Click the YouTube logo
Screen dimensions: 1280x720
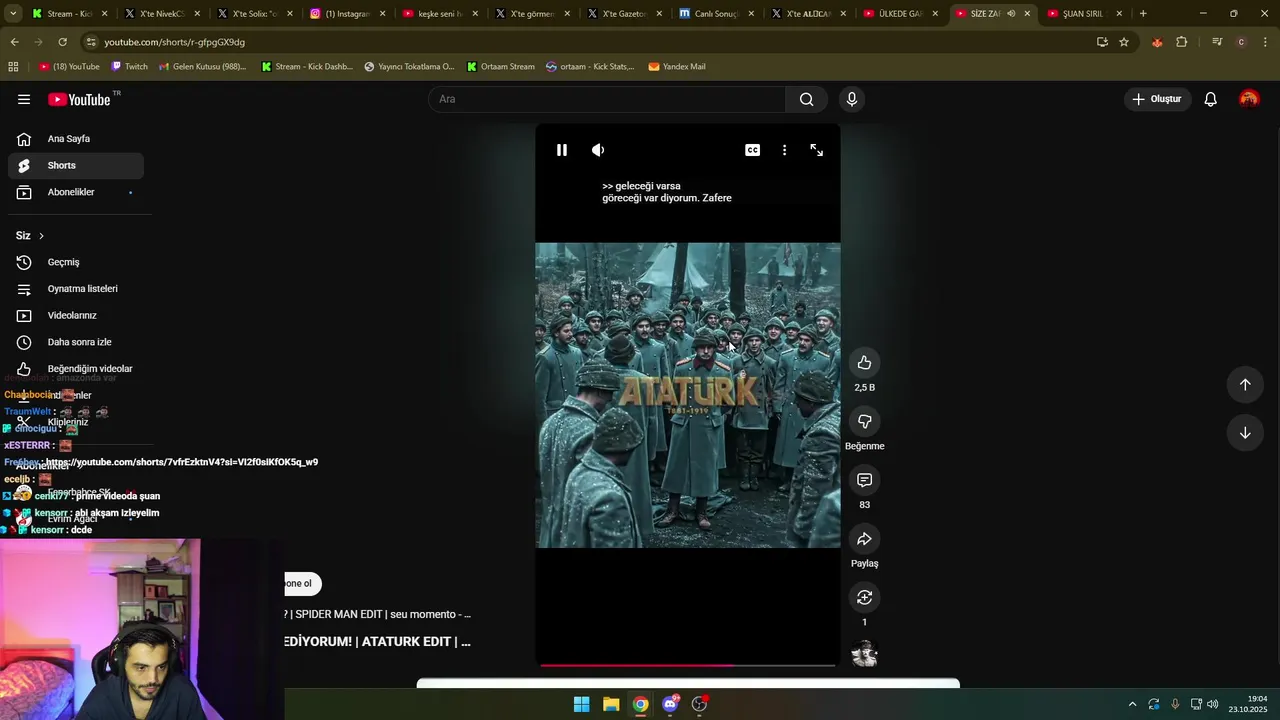point(79,99)
